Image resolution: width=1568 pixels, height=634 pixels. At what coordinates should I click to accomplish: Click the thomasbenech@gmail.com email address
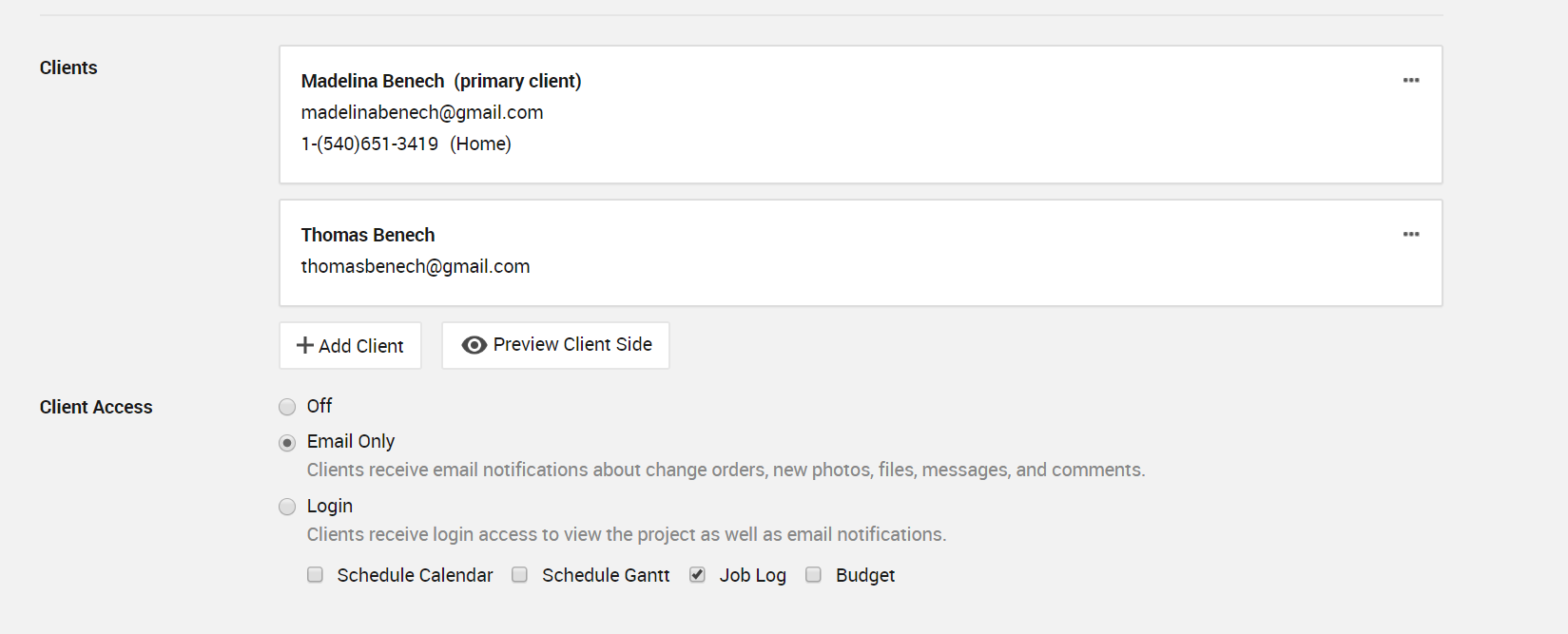pos(416,266)
